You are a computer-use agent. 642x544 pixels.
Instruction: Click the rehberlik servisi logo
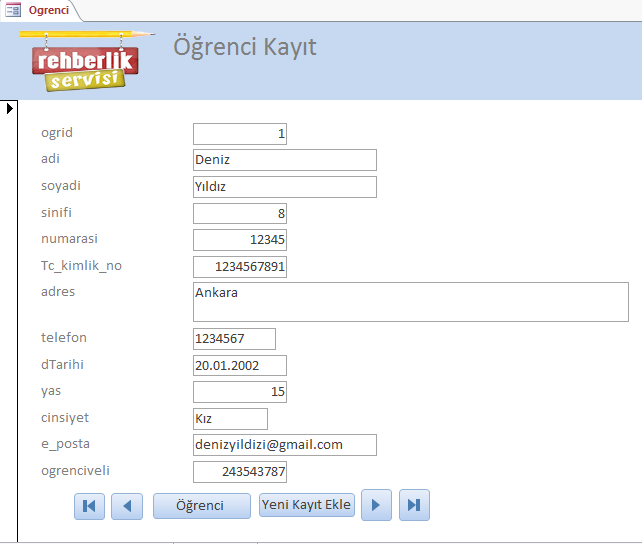85,61
